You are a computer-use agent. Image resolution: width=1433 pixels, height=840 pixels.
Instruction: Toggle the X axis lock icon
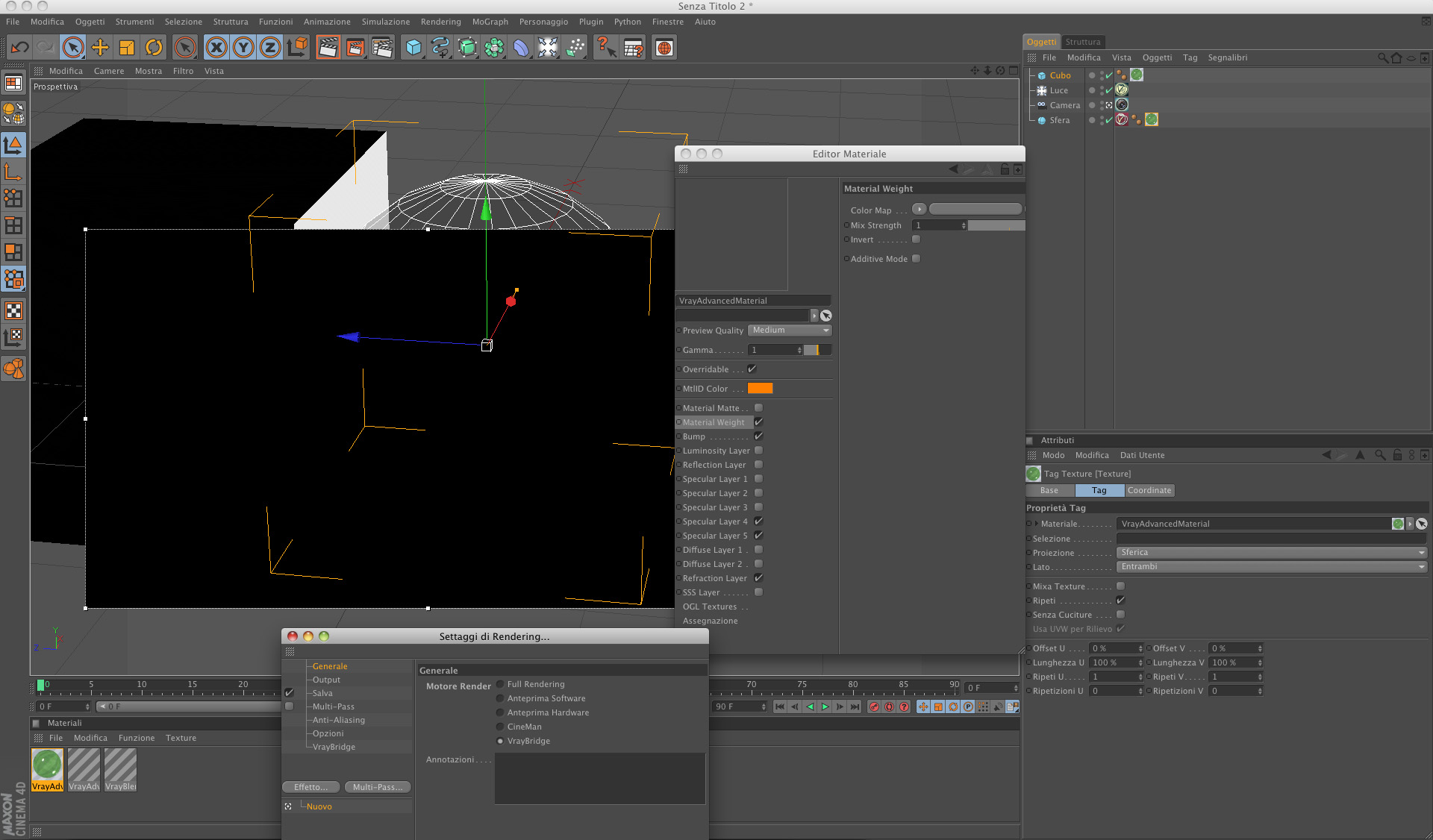(x=216, y=48)
